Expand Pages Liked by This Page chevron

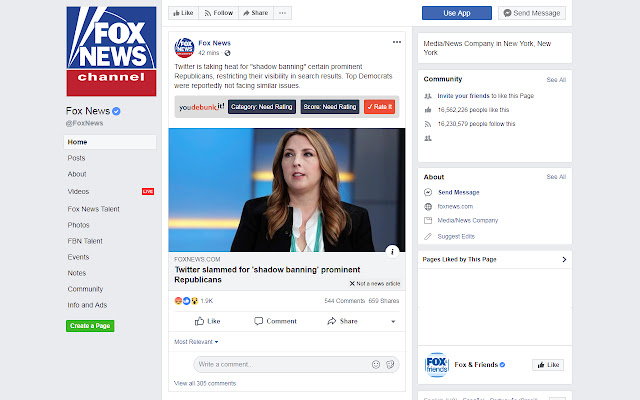click(x=564, y=260)
